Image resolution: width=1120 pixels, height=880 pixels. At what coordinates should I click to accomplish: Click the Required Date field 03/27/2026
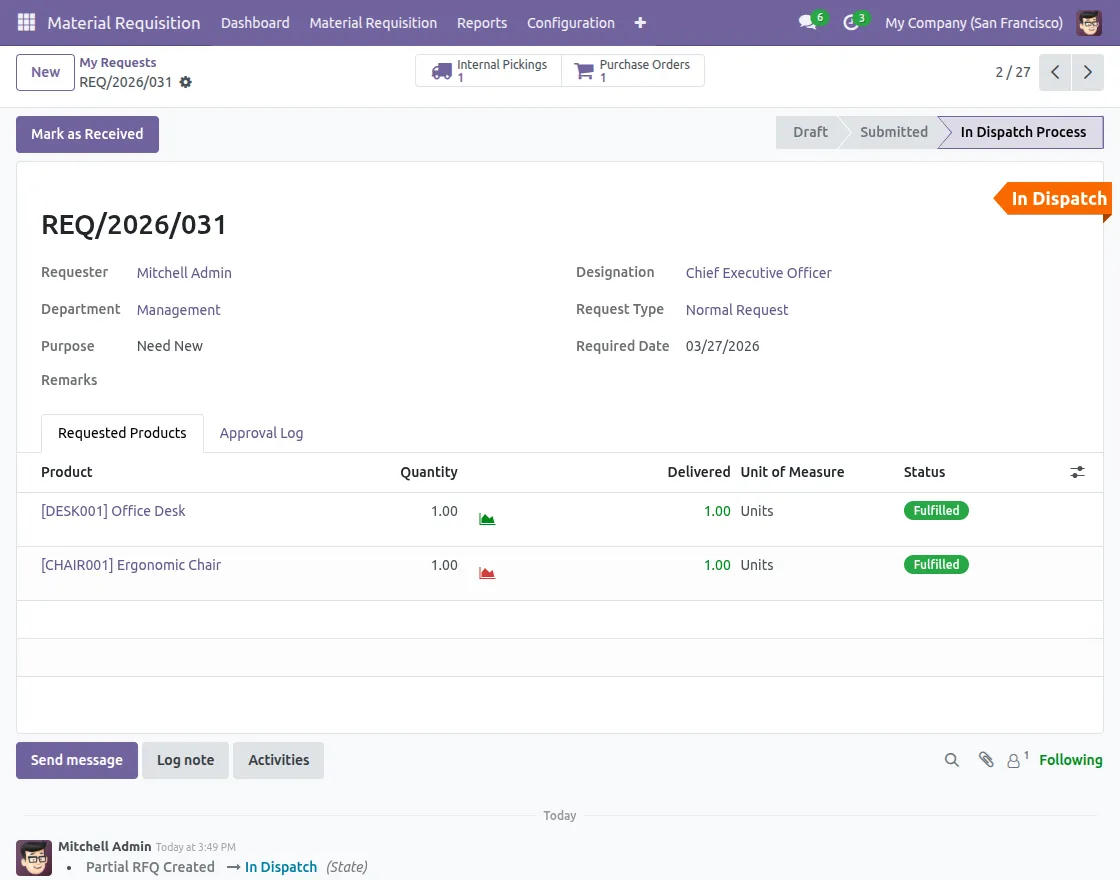pos(722,346)
